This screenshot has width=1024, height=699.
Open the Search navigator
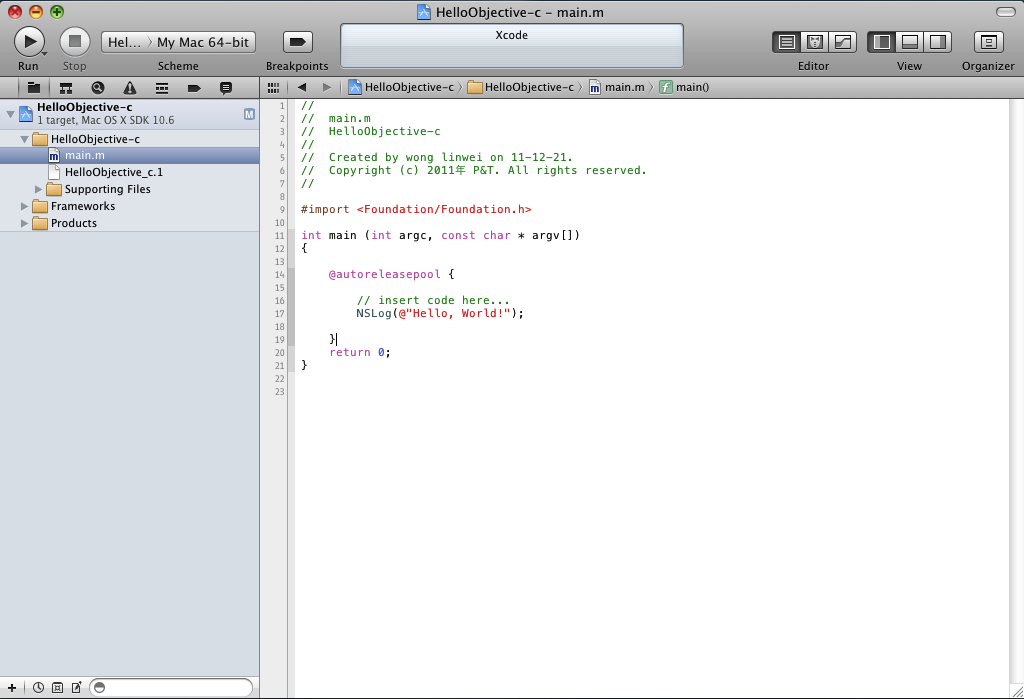98,88
